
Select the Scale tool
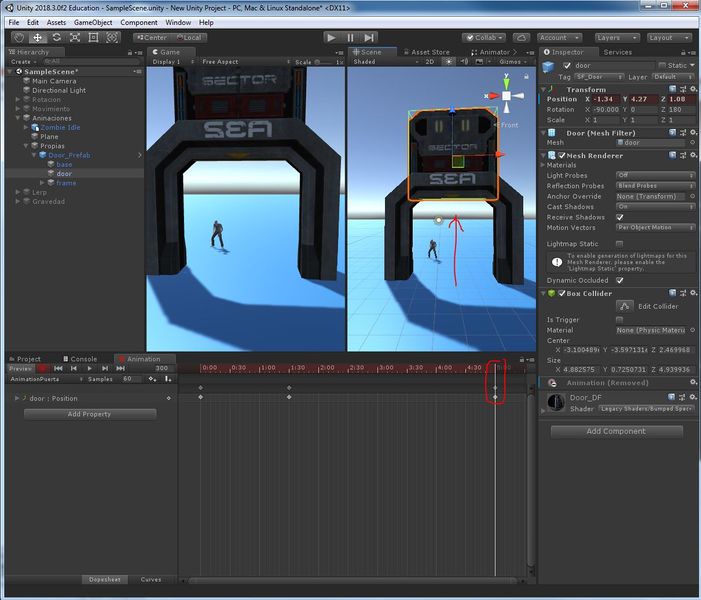pos(75,38)
